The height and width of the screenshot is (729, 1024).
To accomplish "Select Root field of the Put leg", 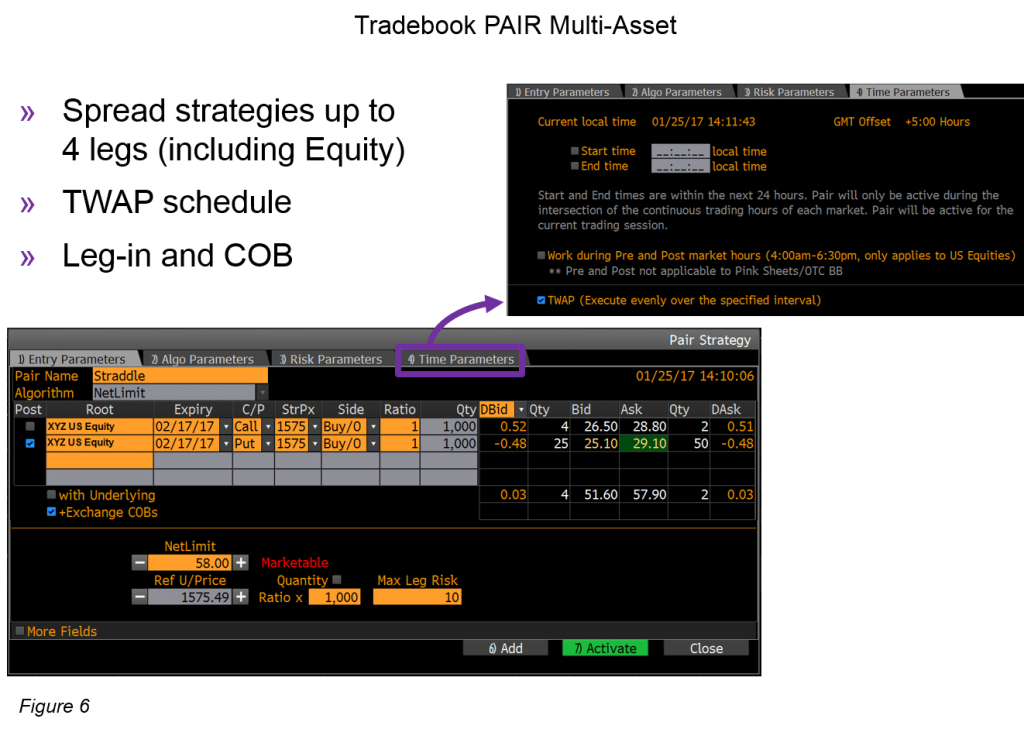I will pyautogui.click(x=99, y=444).
